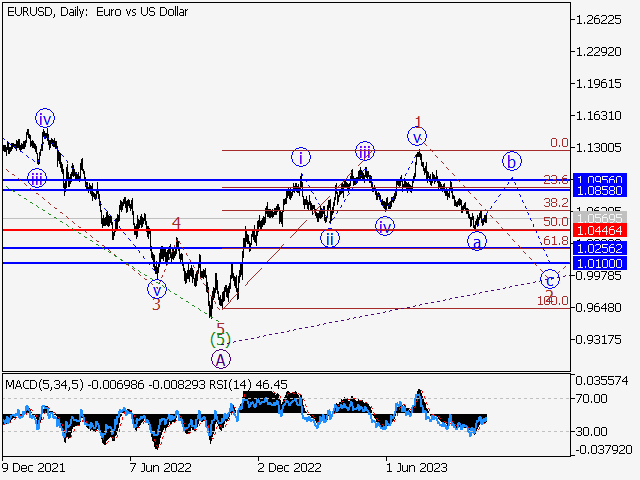The height and width of the screenshot is (480, 640).
Task: Click the red wave 4 label
Action: [x=176, y=223]
